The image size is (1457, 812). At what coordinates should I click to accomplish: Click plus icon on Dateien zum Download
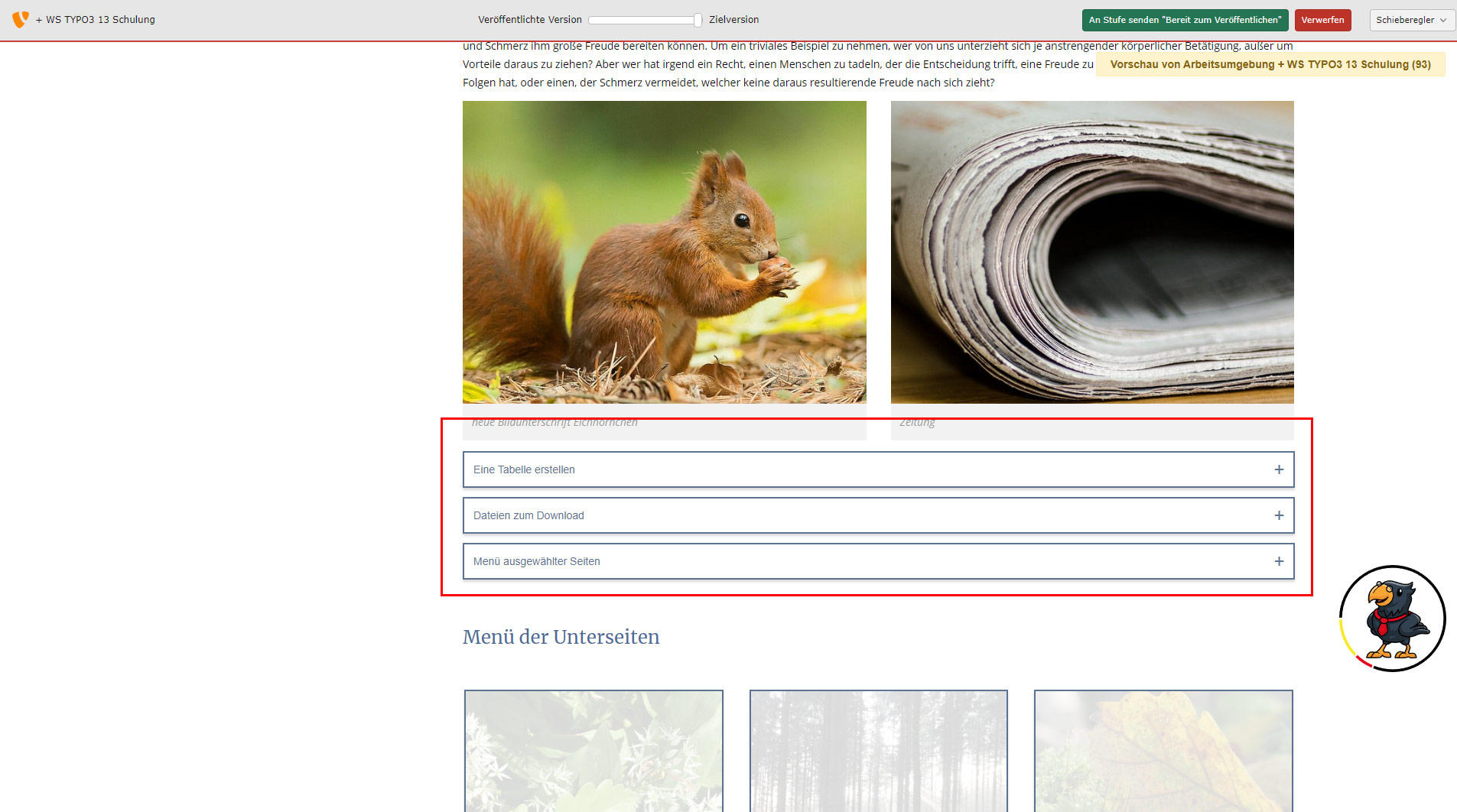[1279, 515]
